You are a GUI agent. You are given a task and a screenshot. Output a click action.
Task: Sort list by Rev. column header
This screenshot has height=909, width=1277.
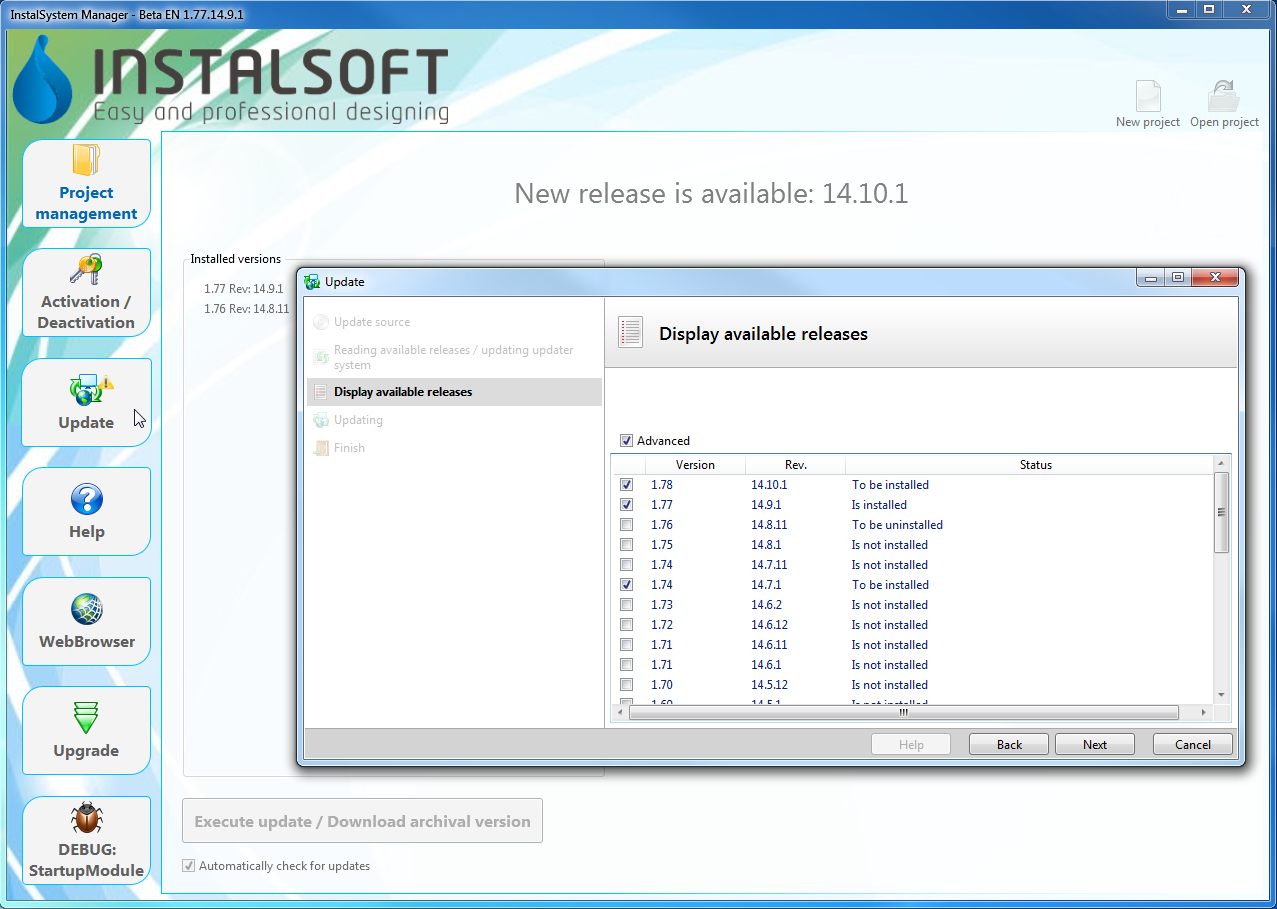coord(796,465)
